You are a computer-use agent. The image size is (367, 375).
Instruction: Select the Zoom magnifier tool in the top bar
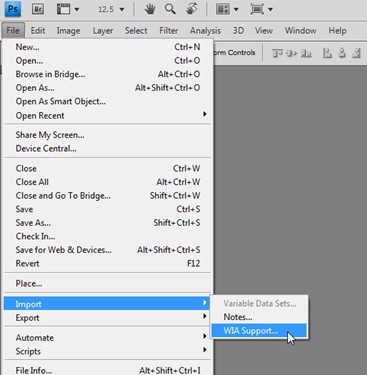click(x=170, y=9)
